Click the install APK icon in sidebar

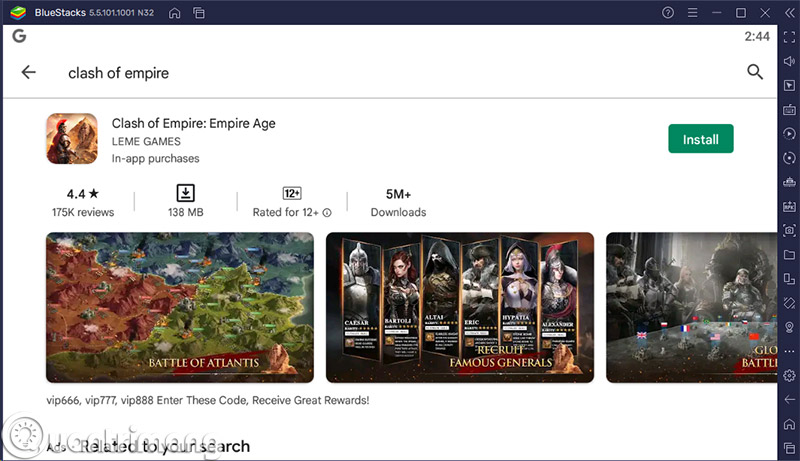789,206
